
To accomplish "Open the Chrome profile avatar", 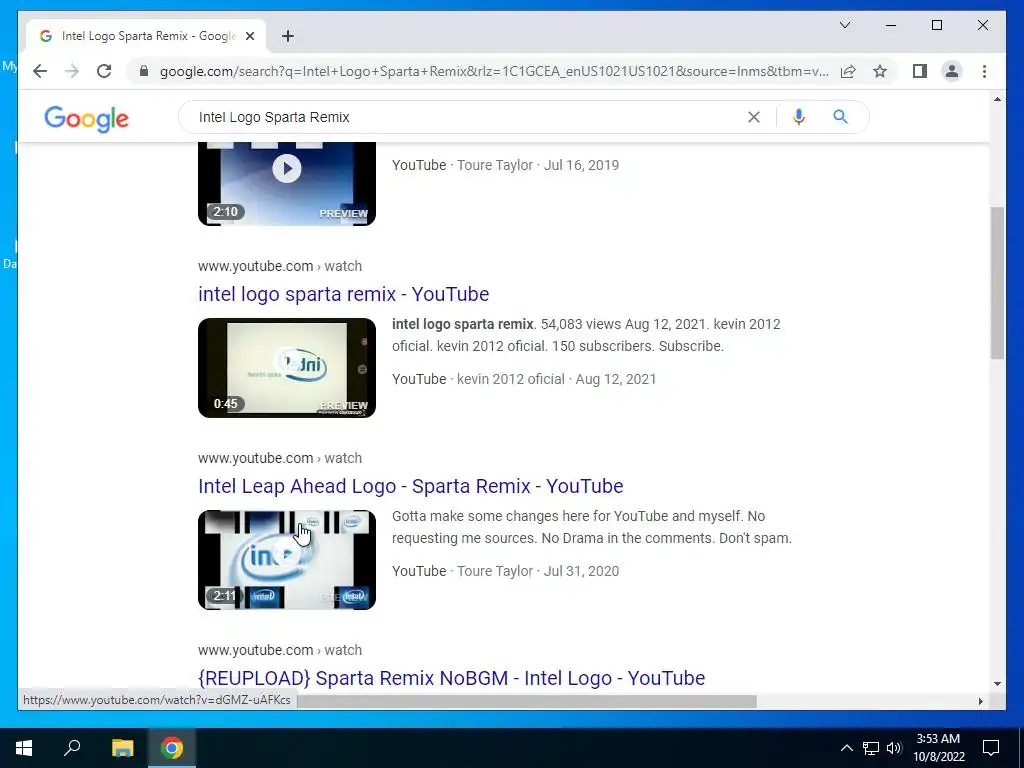I will click(x=952, y=71).
